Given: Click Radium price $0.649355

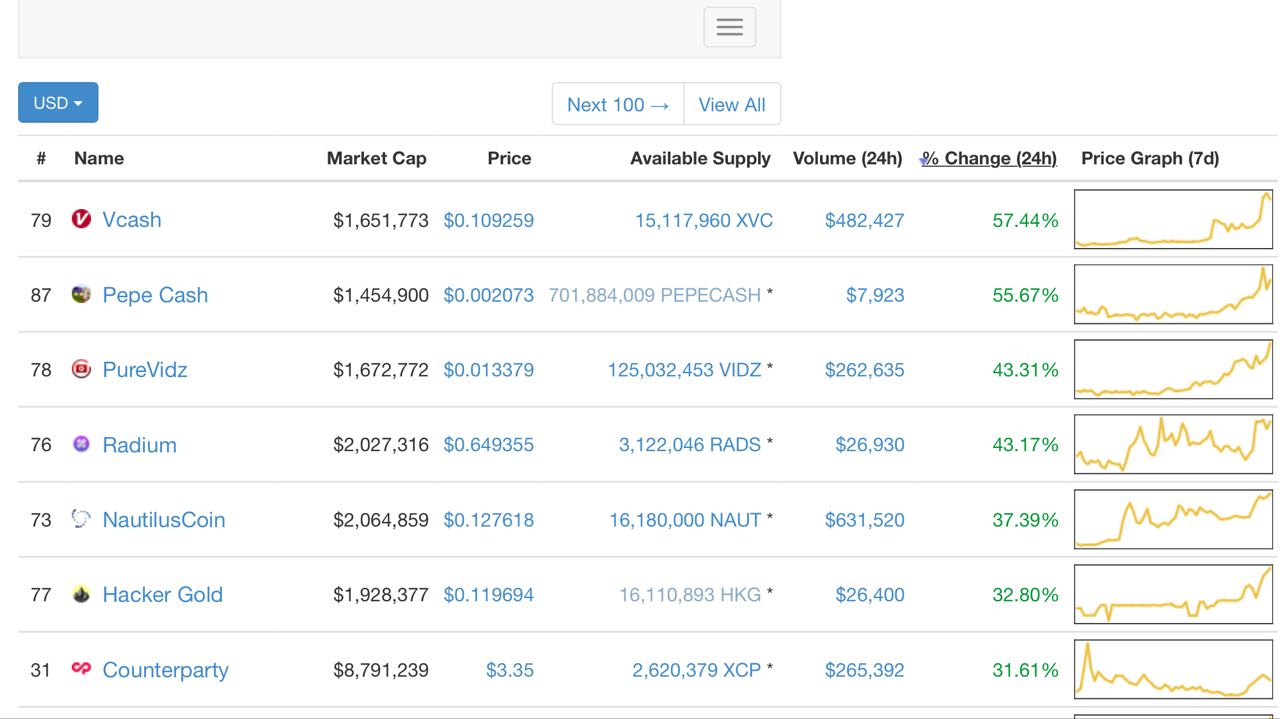Looking at the screenshot, I should tap(489, 445).
